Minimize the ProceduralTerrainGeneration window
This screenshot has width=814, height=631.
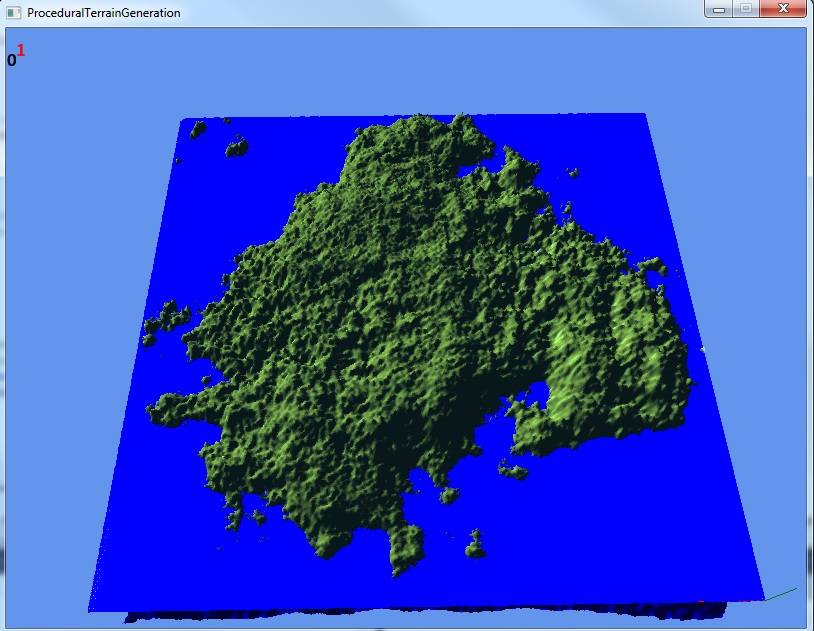(716, 9)
